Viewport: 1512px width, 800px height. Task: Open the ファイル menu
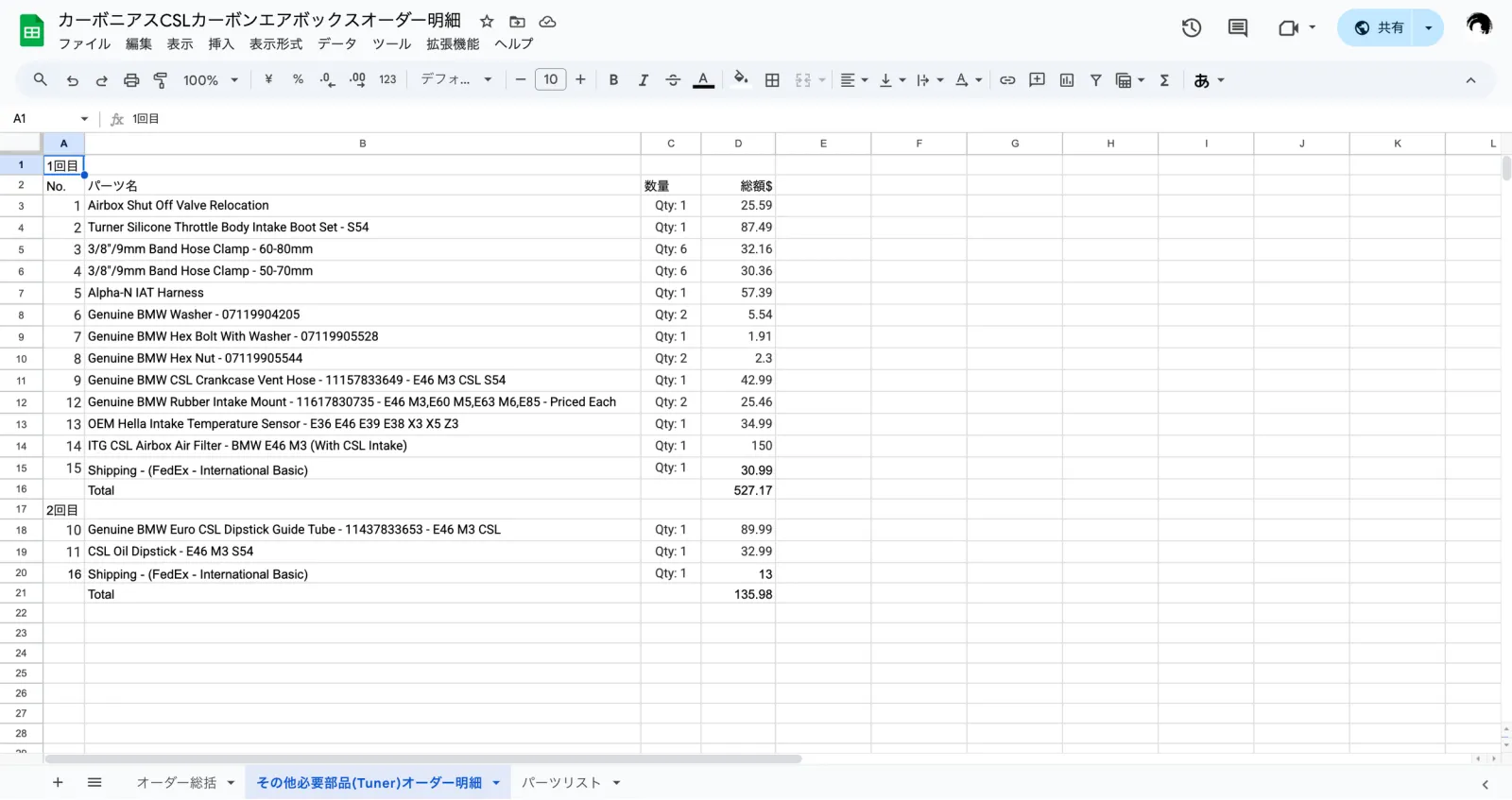click(x=84, y=43)
